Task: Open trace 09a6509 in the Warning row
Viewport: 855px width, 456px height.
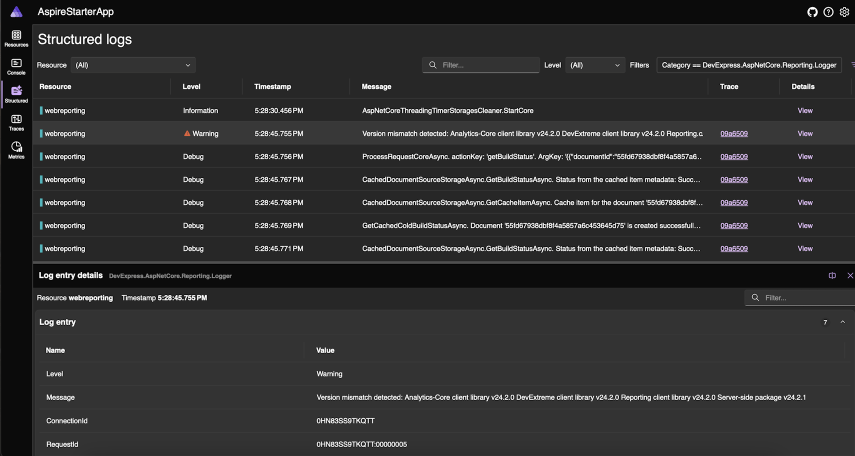Action: [734, 133]
